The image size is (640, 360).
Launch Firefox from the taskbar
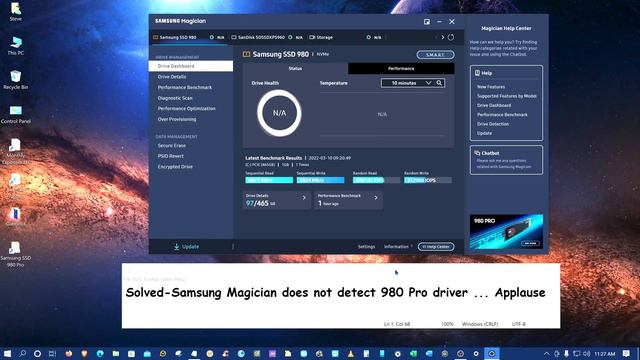69,353
